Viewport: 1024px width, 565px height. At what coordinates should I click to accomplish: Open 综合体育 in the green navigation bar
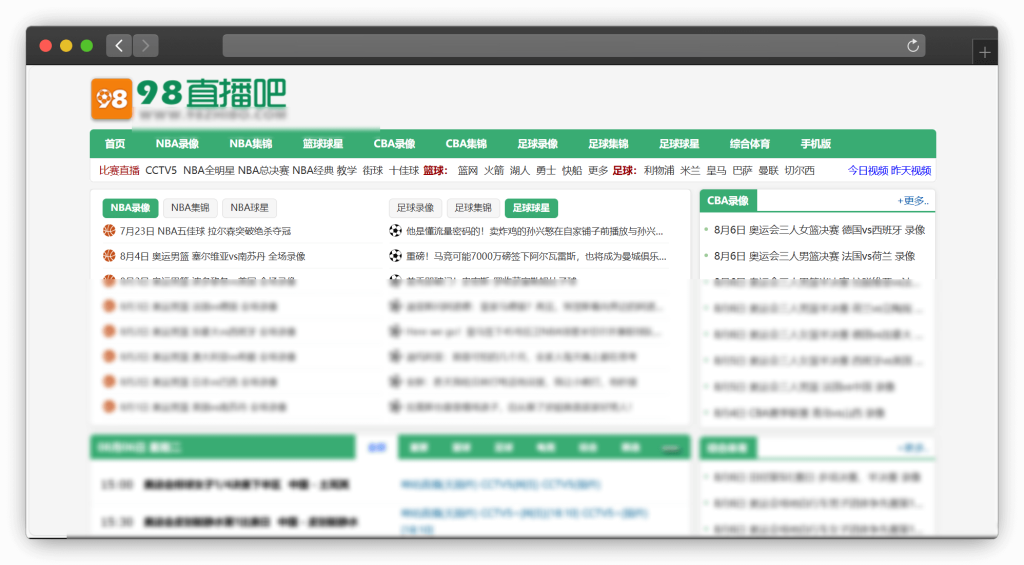[750, 144]
